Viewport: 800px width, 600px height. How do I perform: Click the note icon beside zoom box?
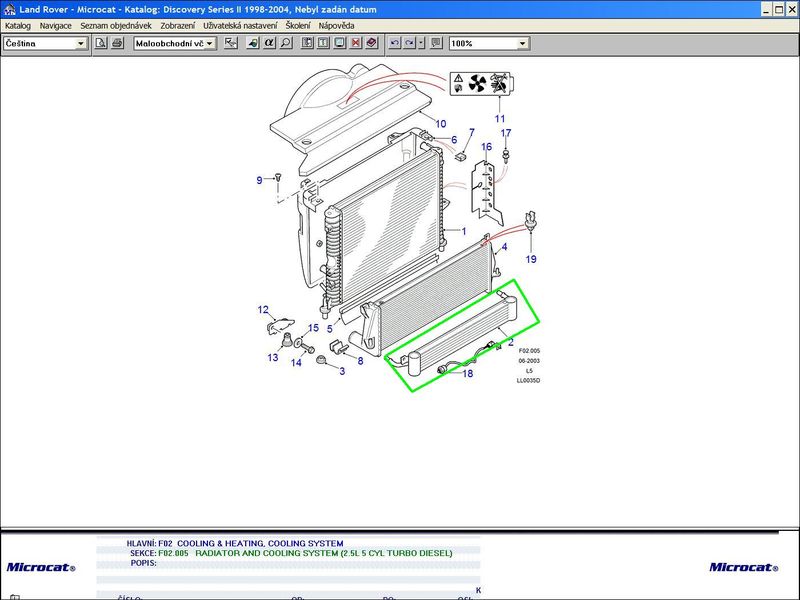(436, 44)
